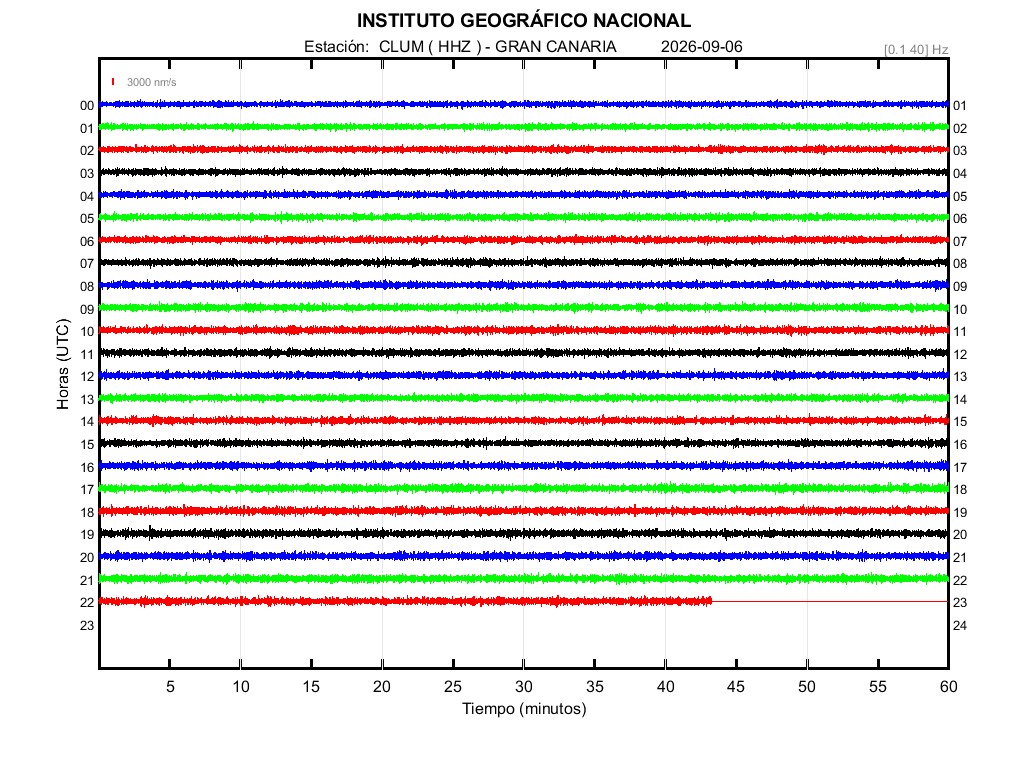1024x768 pixels.
Task: Click the left hour label 12
Action: [x=87, y=377]
